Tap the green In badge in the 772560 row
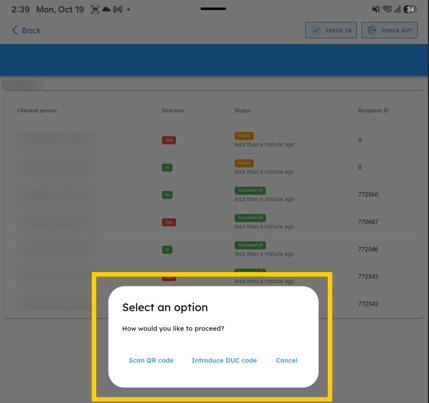The width and height of the screenshot is (429, 403). pyautogui.click(x=167, y=195)
